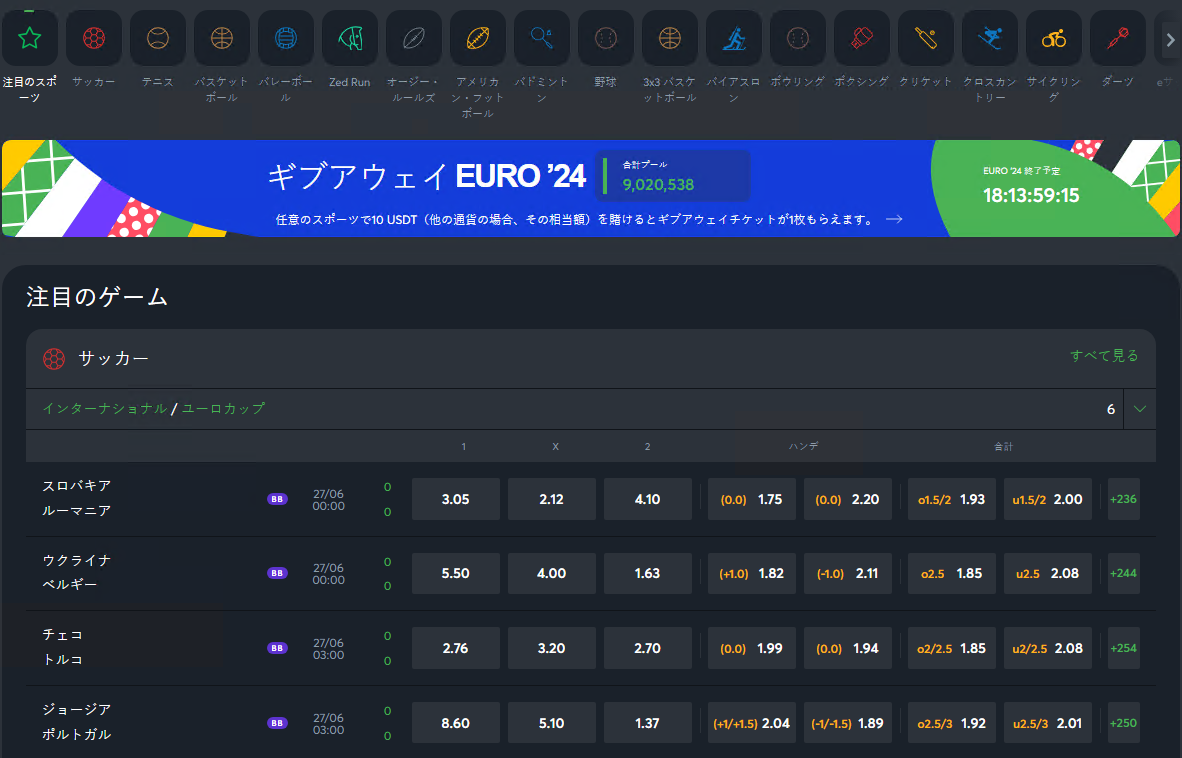
Task: Expand +250 more markets for Georgia-Portugal
Action: (1123, 723)
